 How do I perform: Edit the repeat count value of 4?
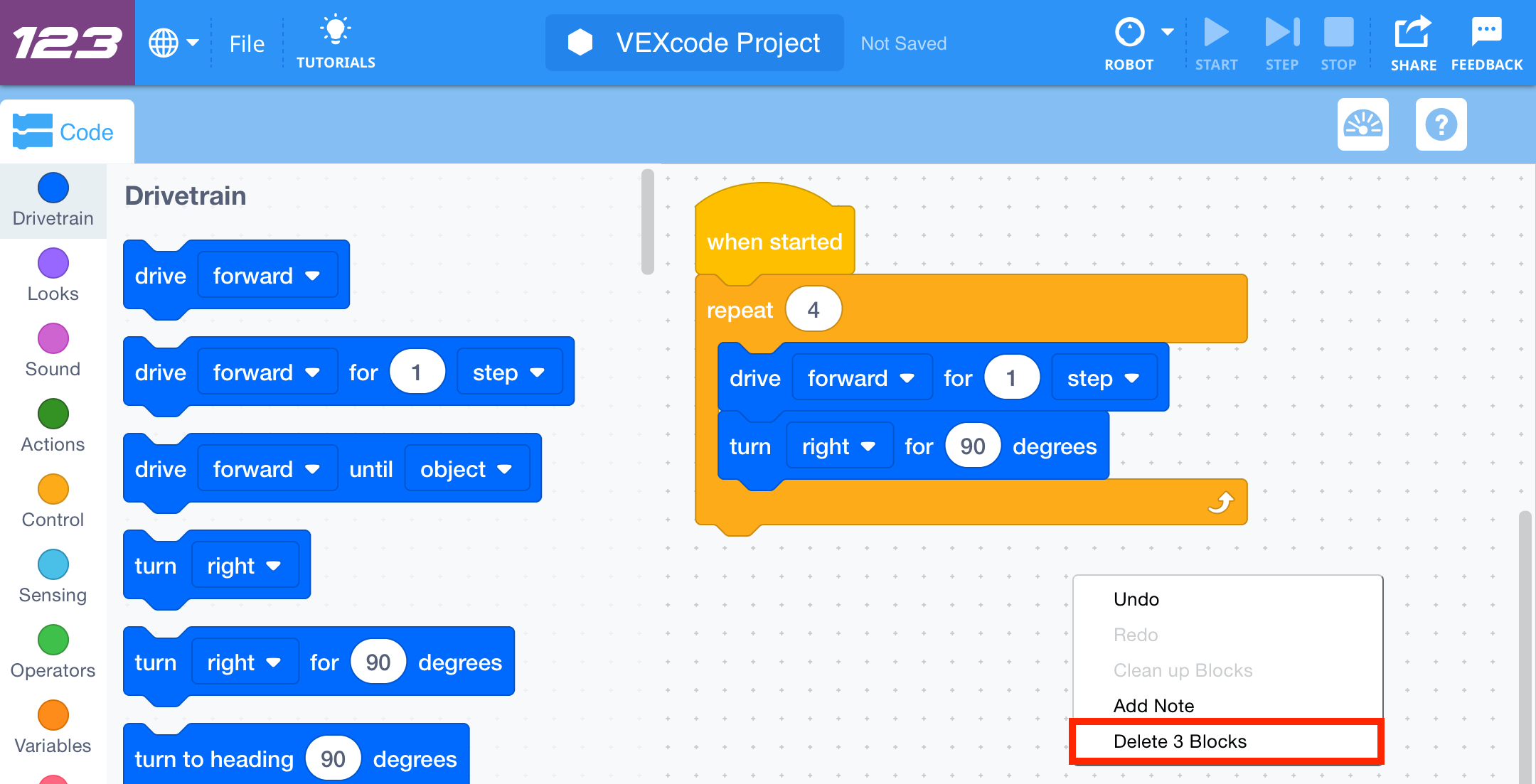(813, 308)
